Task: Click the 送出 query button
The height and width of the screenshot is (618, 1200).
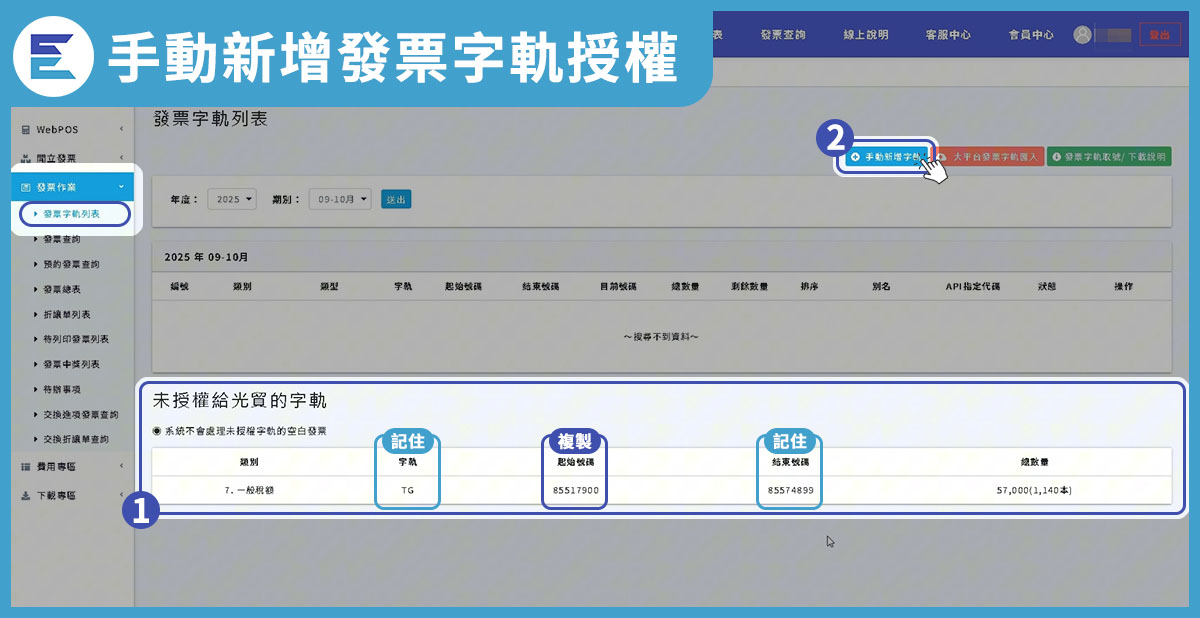Action: coord(396,198)
